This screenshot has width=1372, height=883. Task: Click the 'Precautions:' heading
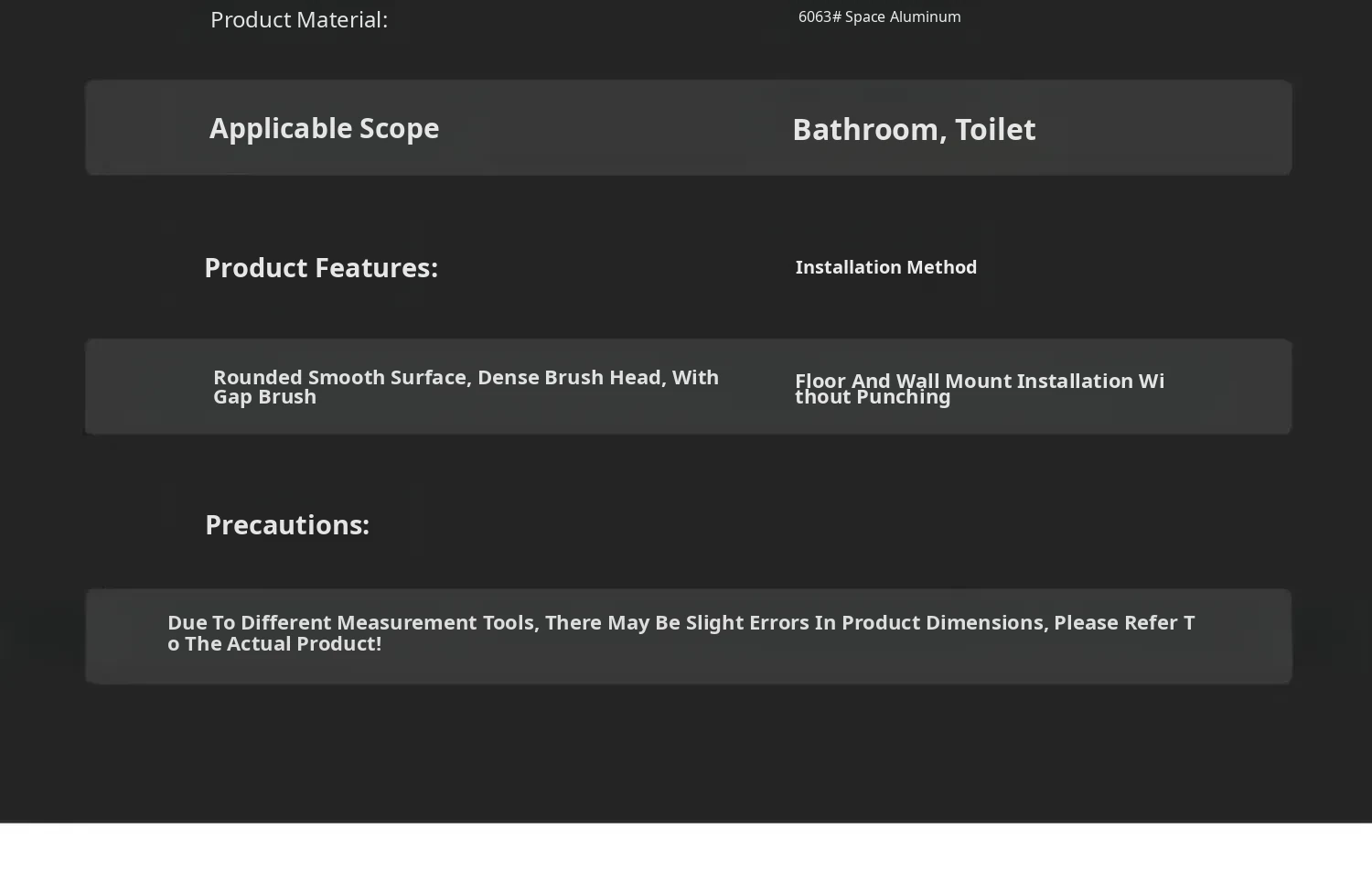(287, 524)
